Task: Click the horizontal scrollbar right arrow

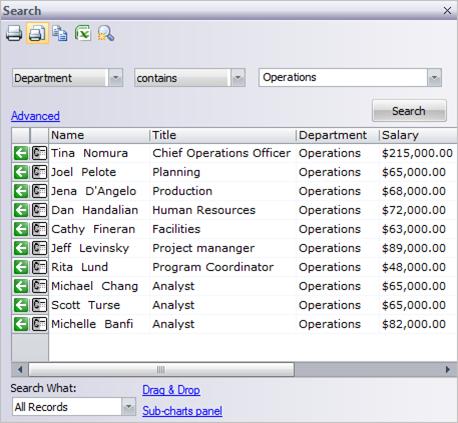Action: (448, 369)
